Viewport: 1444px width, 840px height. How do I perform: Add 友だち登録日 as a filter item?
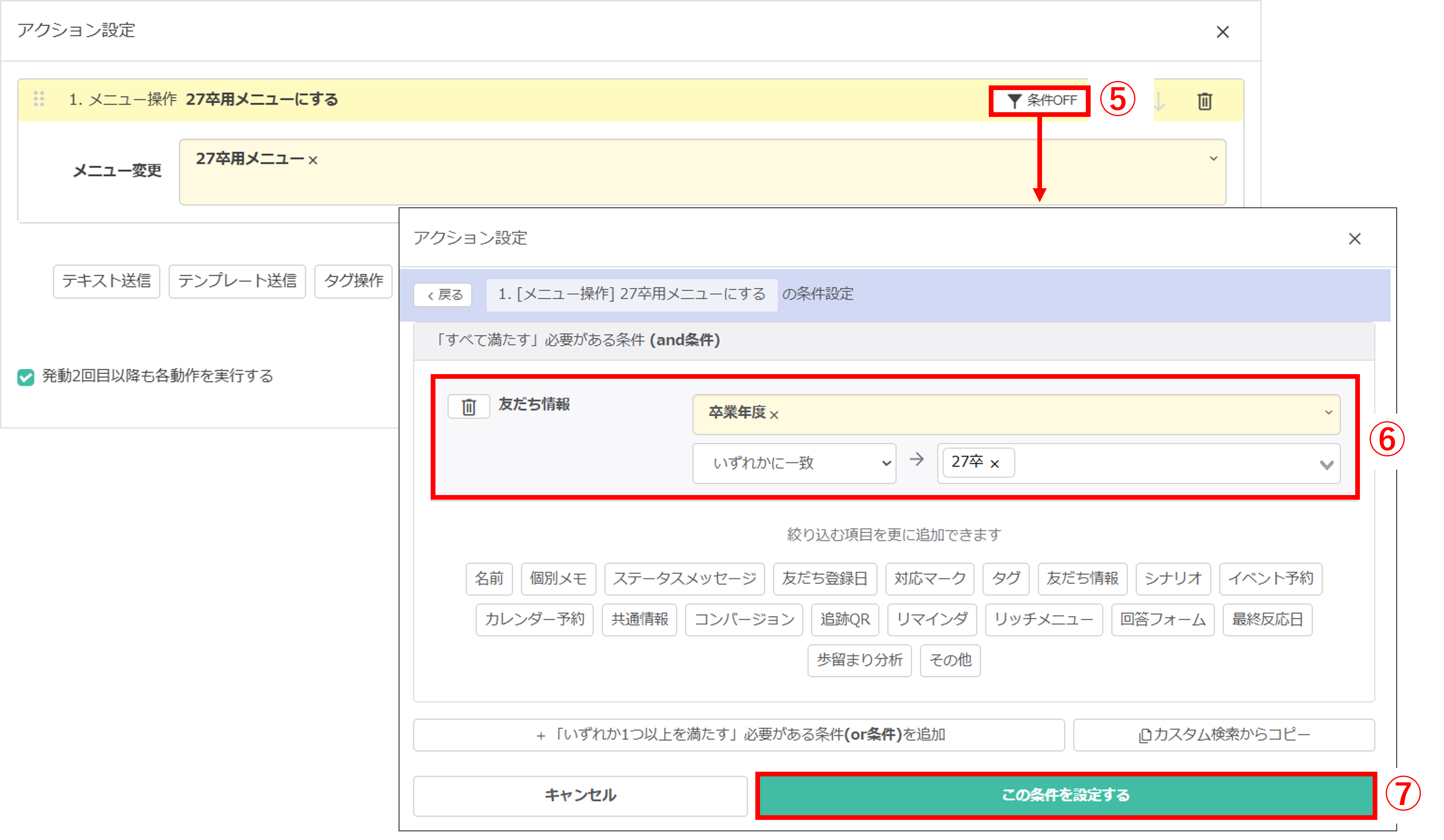[825, 579]
